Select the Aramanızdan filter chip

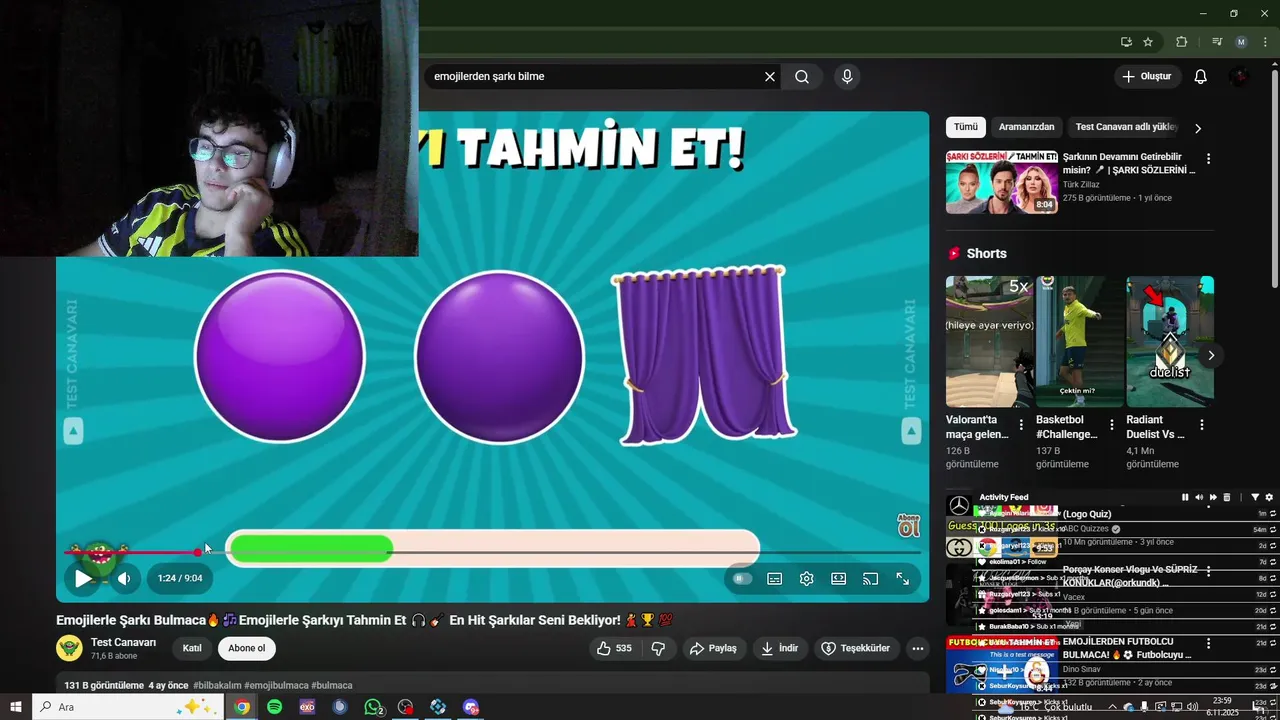1026,127
